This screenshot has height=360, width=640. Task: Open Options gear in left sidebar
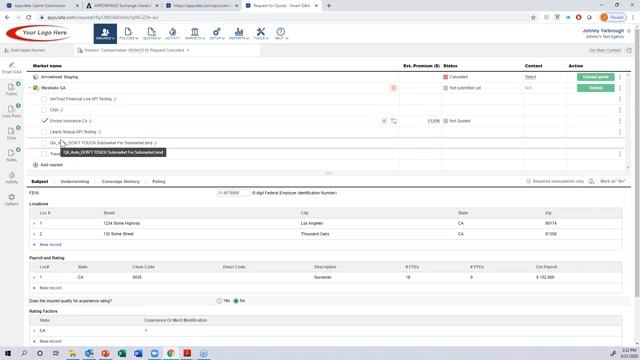(11, 200)
